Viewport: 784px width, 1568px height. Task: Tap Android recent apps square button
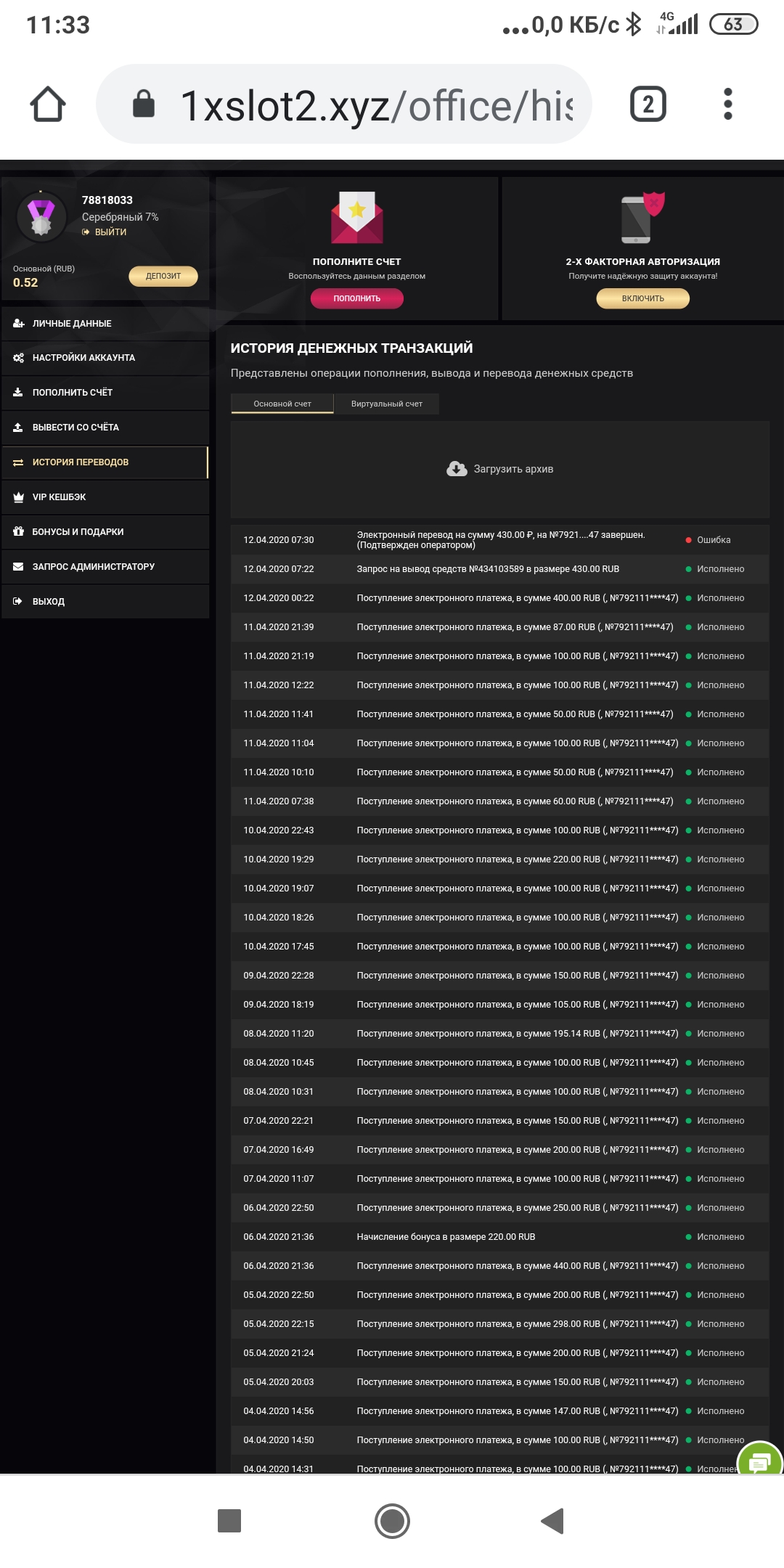point(229,1521)
